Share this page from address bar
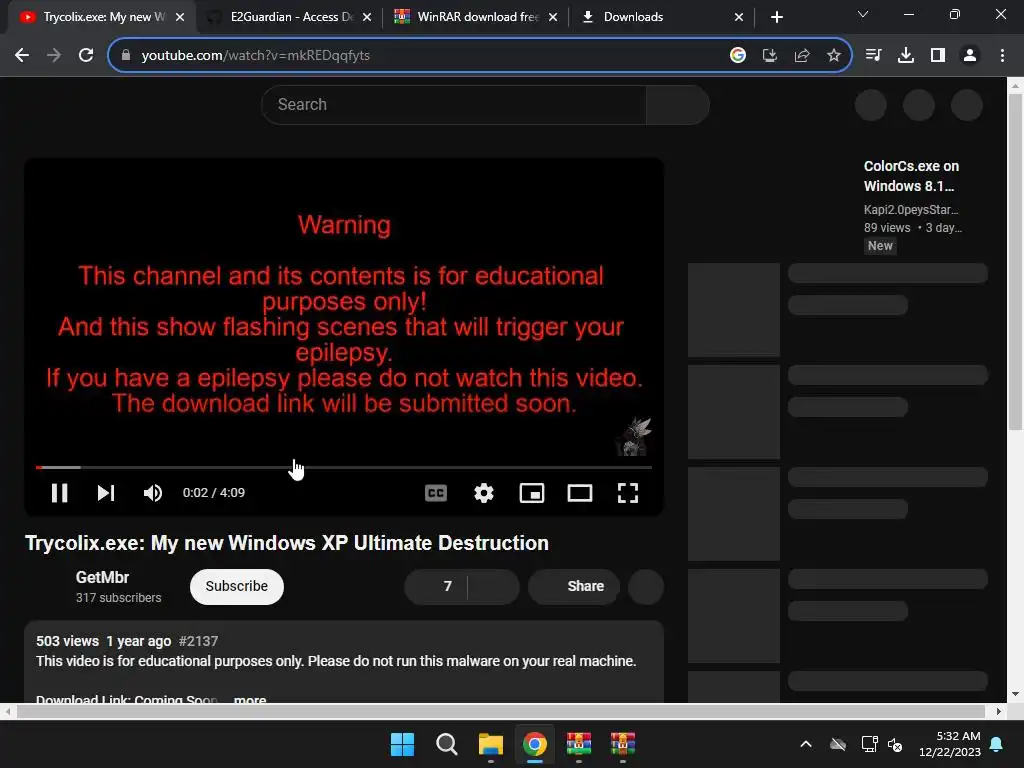The width and height of the screenshot is (1024, 768). click(801, 56)
